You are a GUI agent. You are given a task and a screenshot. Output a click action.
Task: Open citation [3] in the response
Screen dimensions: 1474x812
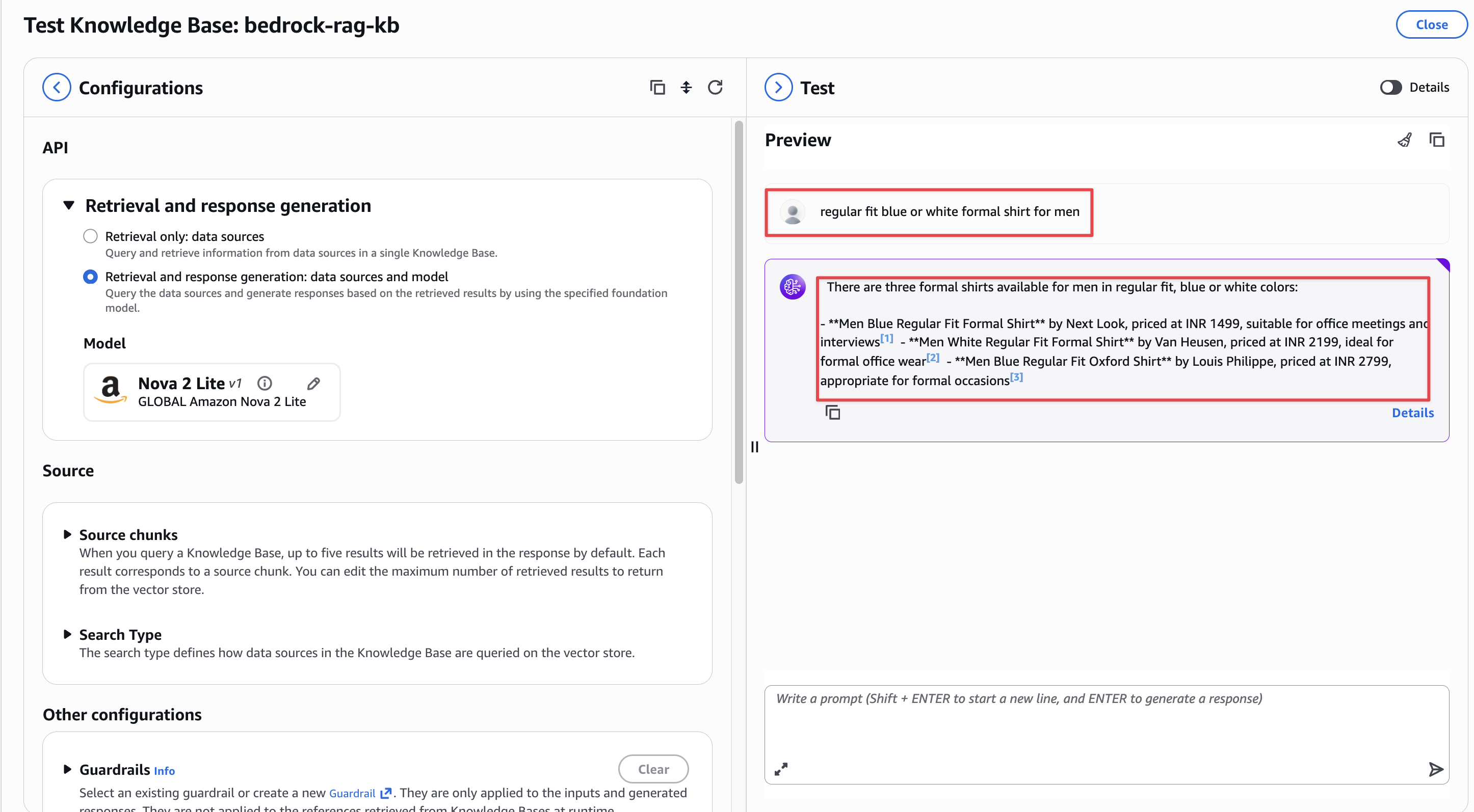[x=1017, y=377]
